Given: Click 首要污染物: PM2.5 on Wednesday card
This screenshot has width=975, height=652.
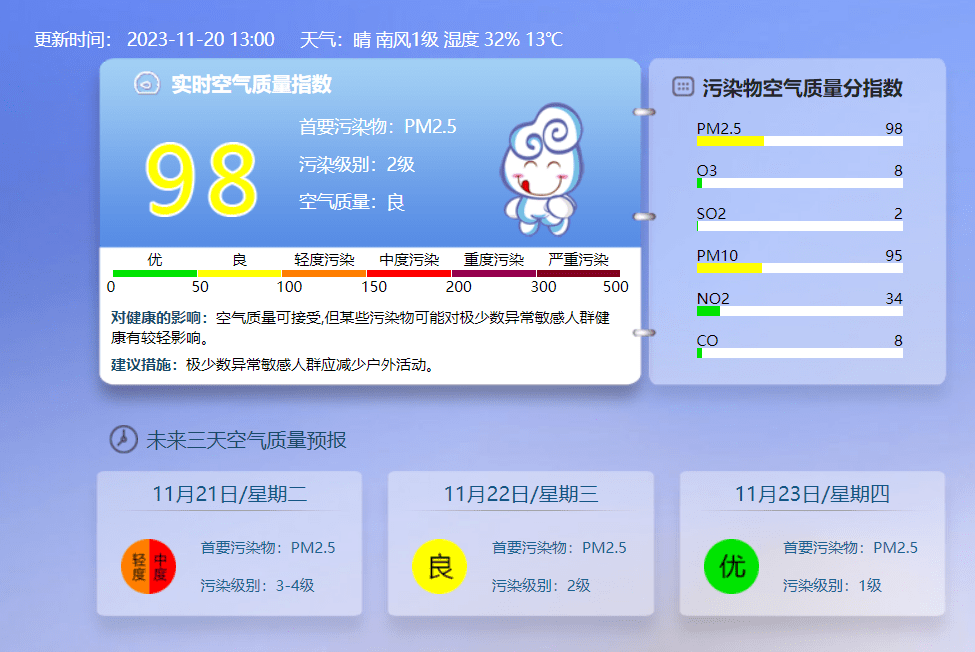Looking at the screenshot, I should click(559, 548).
